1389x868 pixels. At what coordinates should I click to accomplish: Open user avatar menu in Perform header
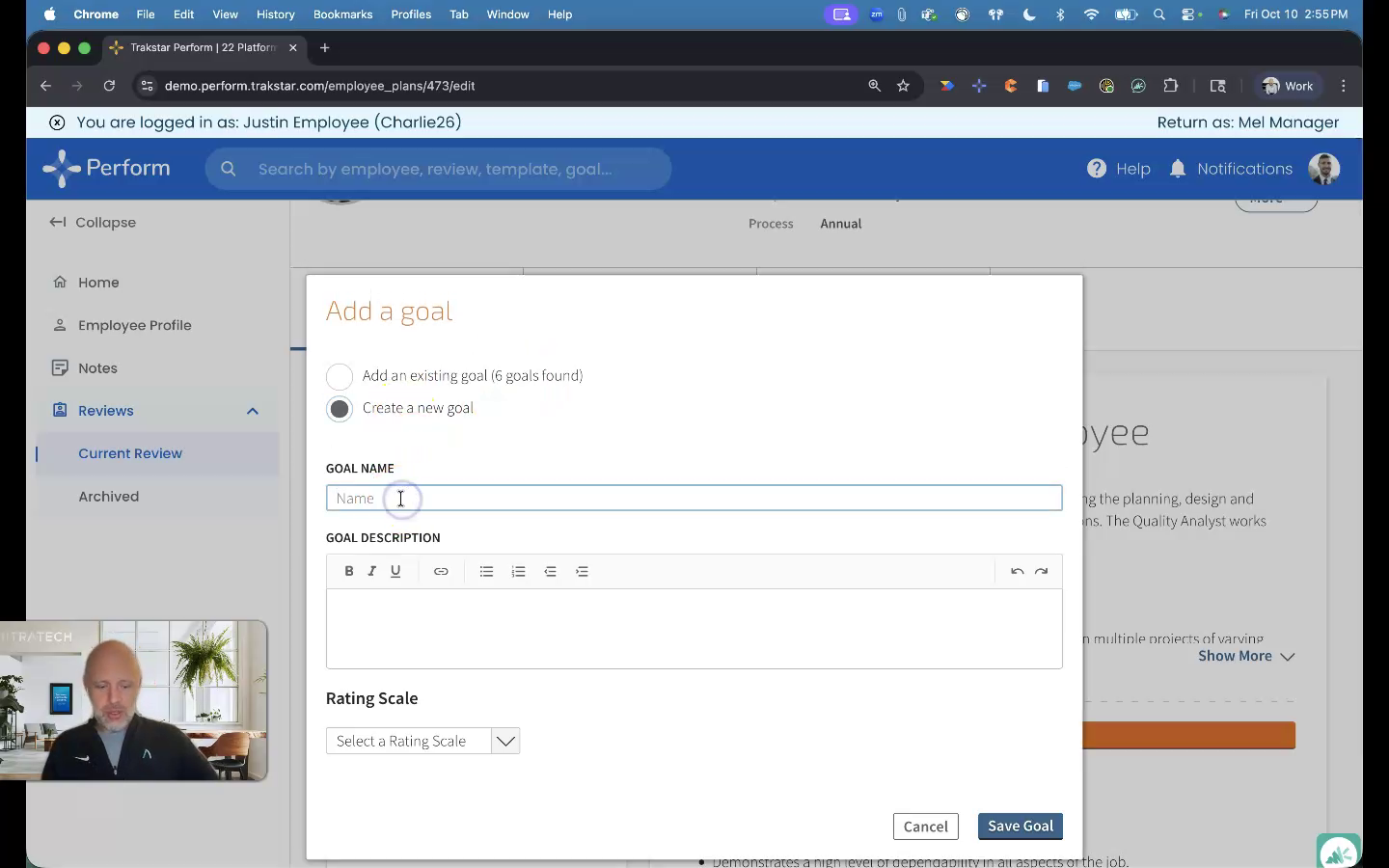[1324, 169]
